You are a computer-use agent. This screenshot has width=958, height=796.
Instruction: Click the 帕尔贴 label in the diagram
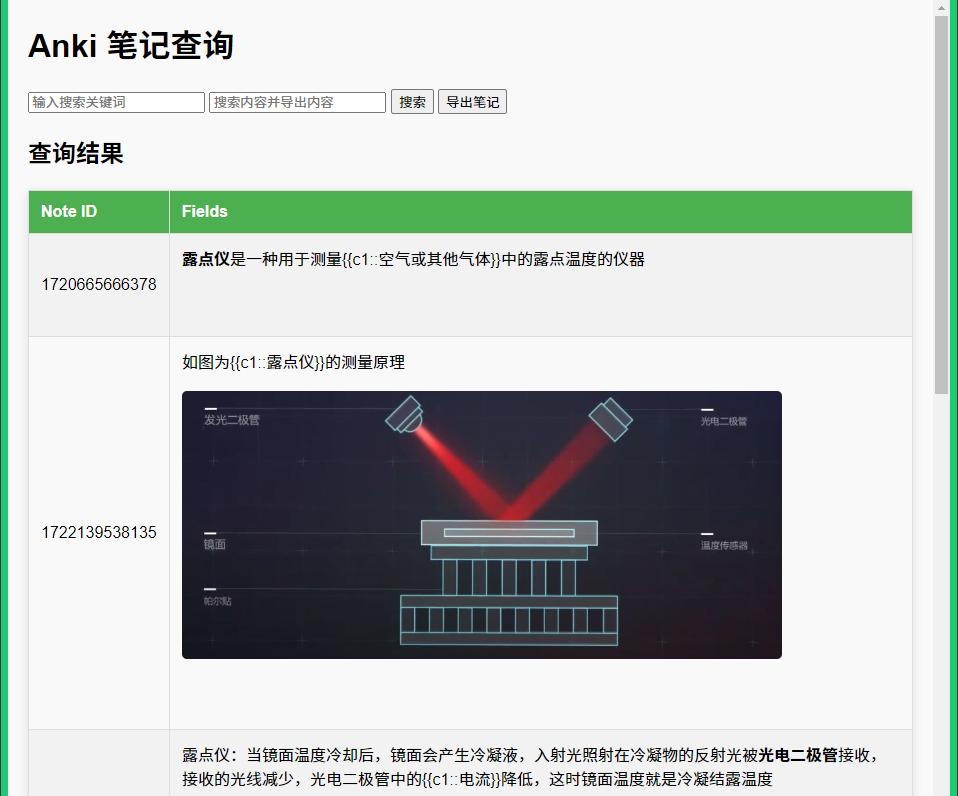[217, 601]
